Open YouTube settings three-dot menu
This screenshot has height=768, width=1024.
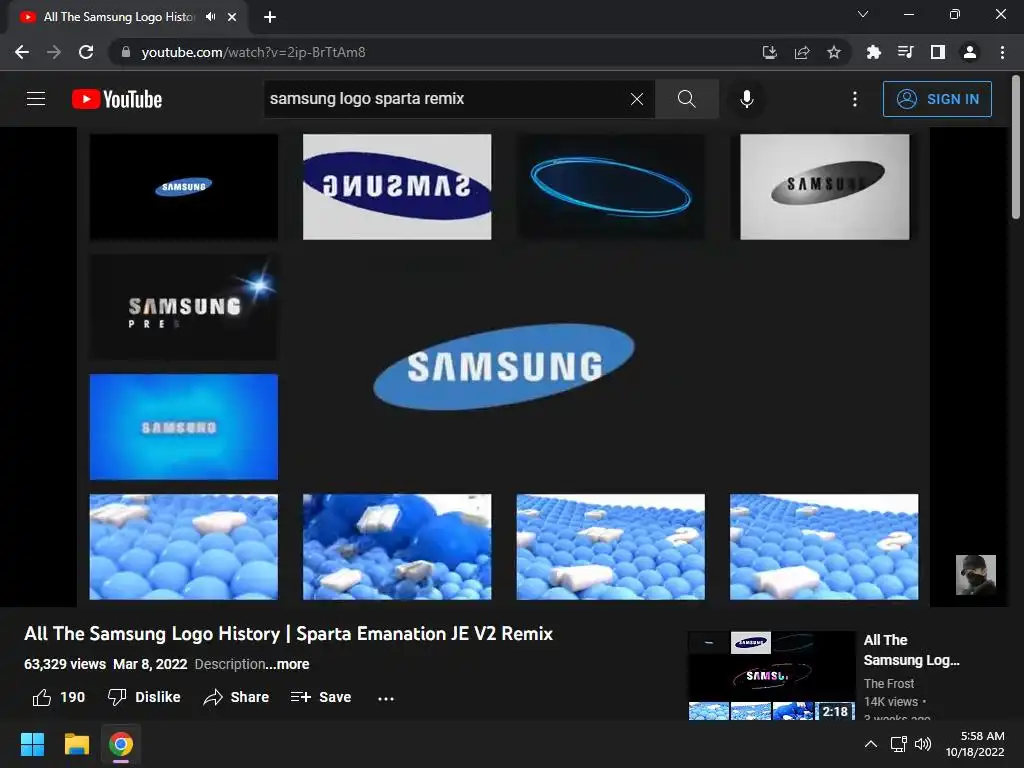854,99
